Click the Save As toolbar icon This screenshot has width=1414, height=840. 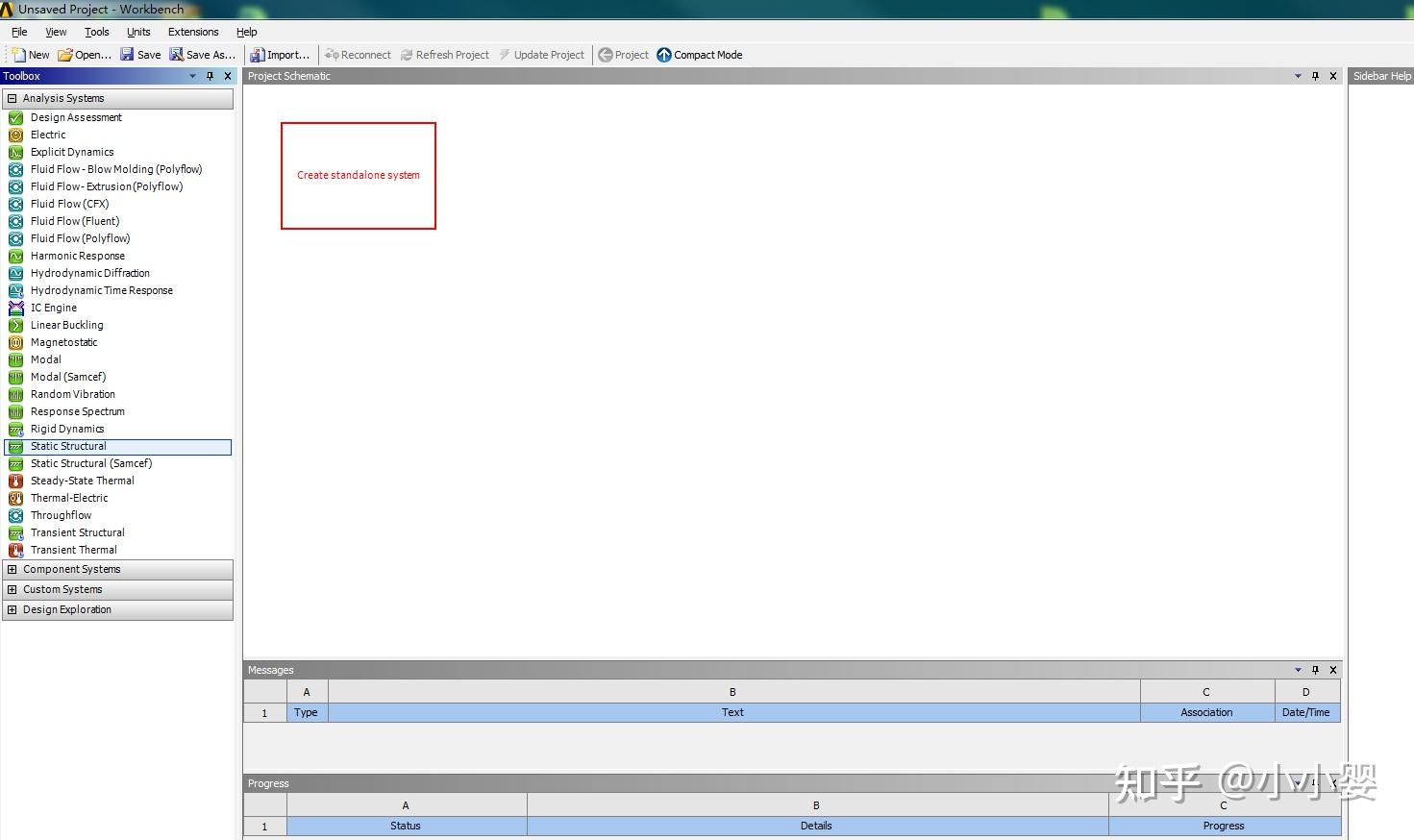[177, 55]
